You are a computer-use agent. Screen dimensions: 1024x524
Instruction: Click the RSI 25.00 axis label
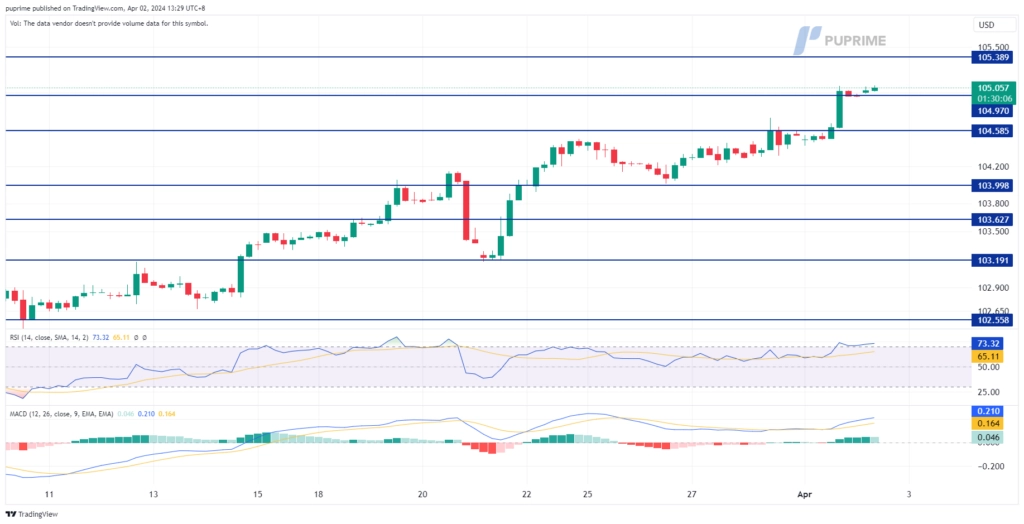[988, 391]
